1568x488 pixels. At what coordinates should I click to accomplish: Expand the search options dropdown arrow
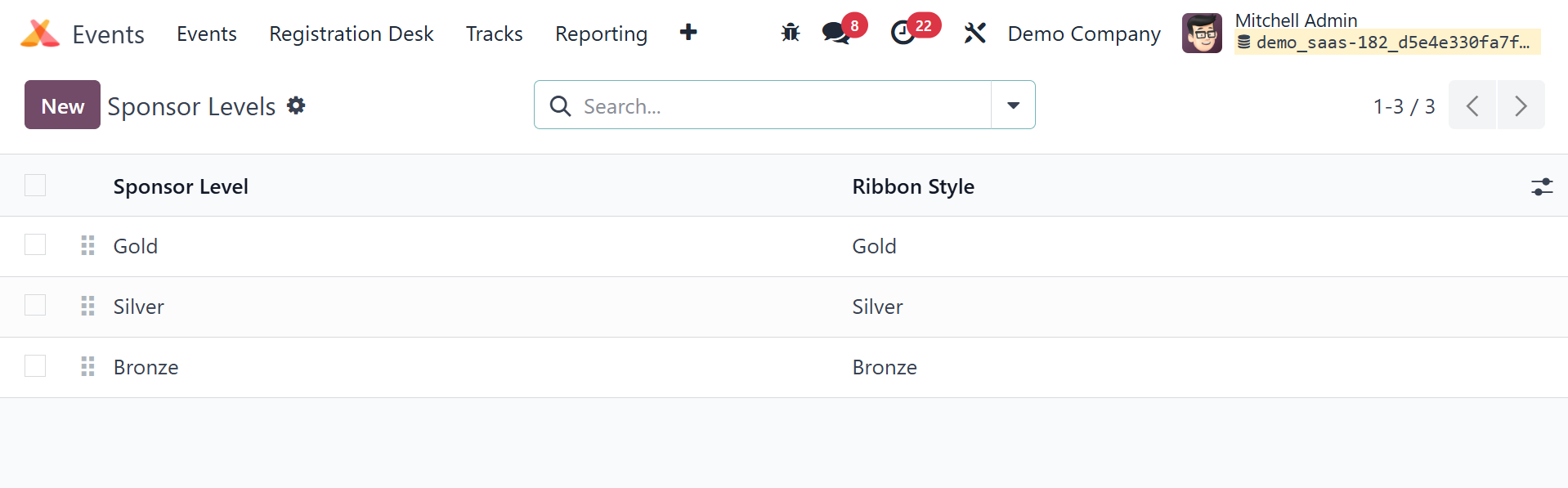click(x=1013, y=105)
